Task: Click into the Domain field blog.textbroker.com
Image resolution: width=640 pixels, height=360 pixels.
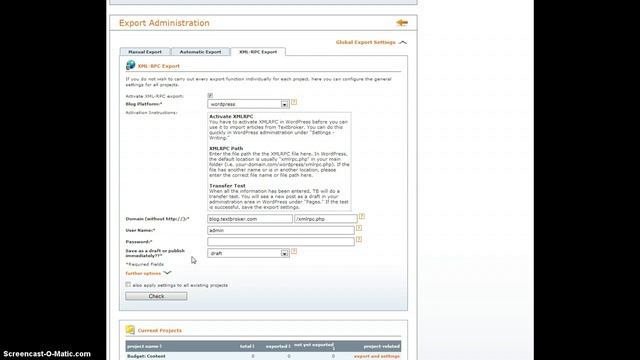Action: pos(250,219)
